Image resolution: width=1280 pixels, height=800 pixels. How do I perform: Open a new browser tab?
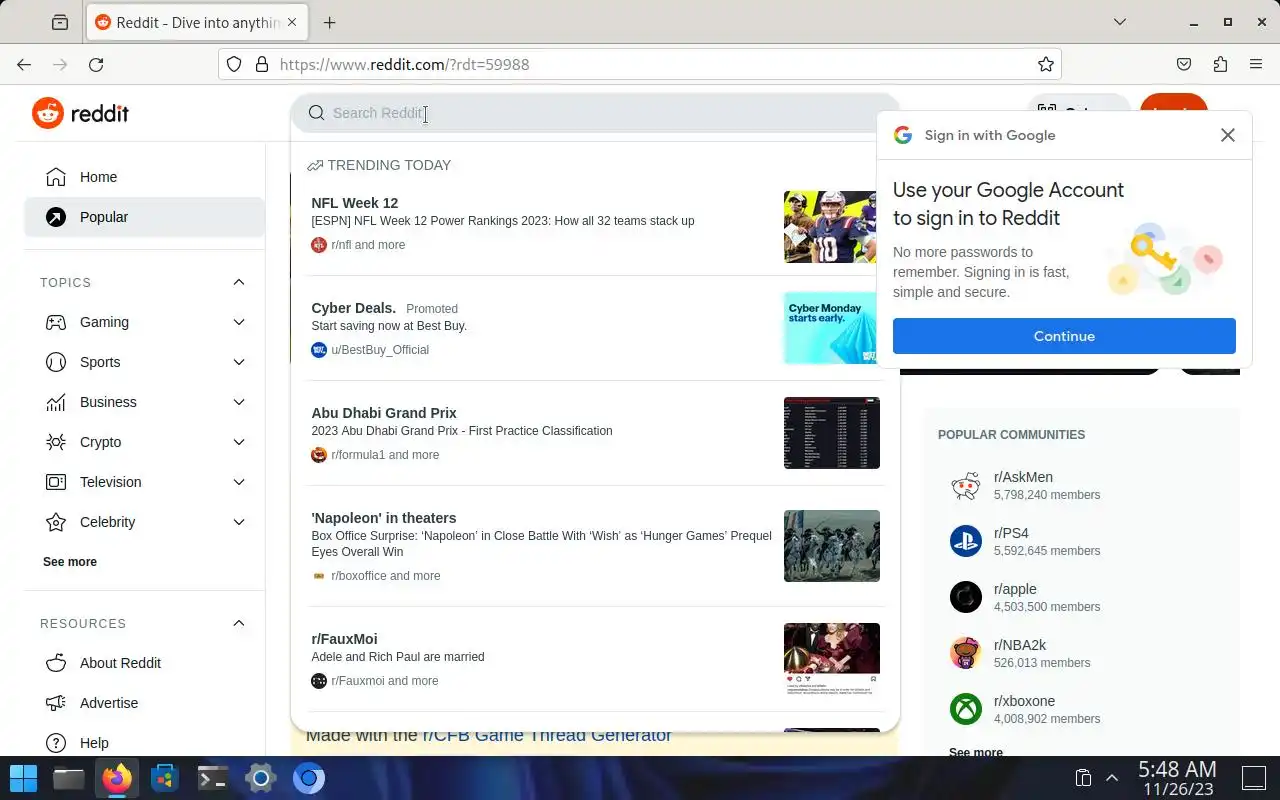tap(329, 22)
